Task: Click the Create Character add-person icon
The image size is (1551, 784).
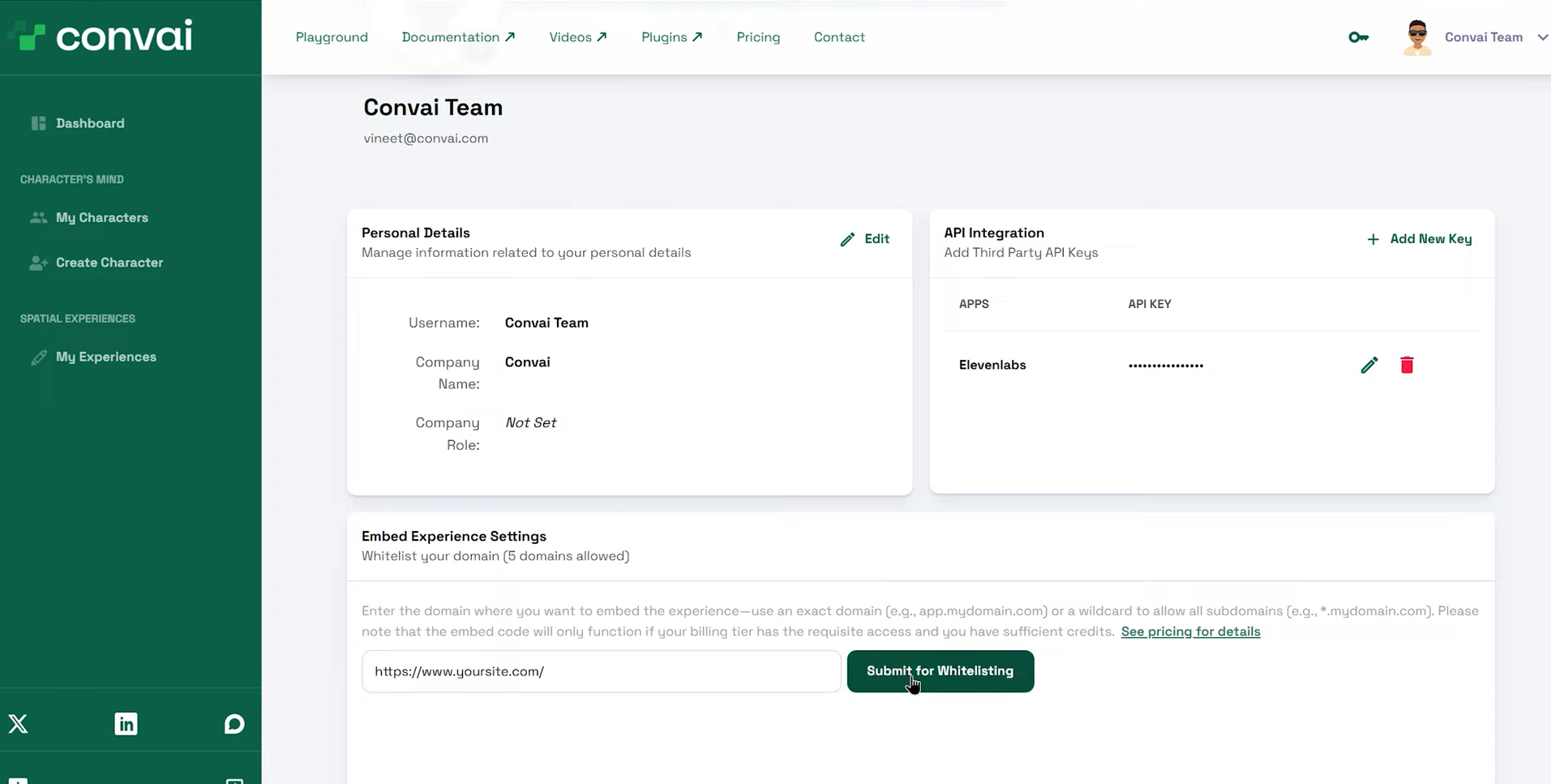Action: point(38,263)
